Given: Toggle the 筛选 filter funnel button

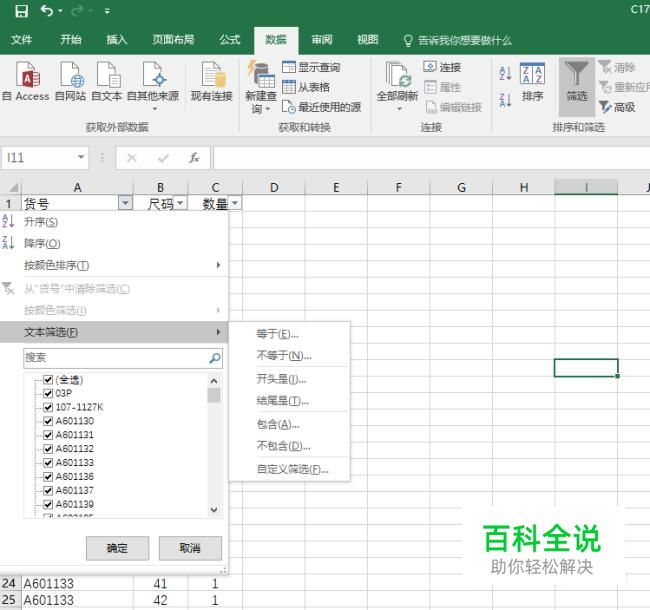Looking at the screenshot, I should pos(577,87).
